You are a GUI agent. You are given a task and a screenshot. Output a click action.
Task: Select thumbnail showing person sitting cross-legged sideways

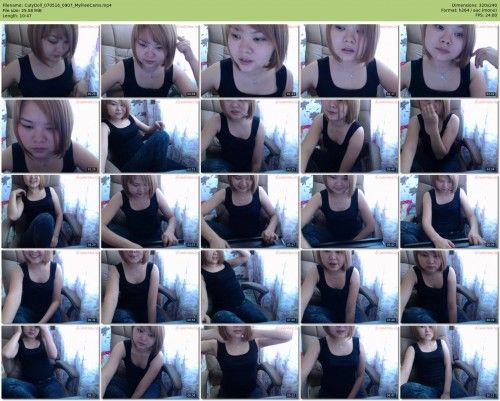pyautogui.click(x=150, y=136)
